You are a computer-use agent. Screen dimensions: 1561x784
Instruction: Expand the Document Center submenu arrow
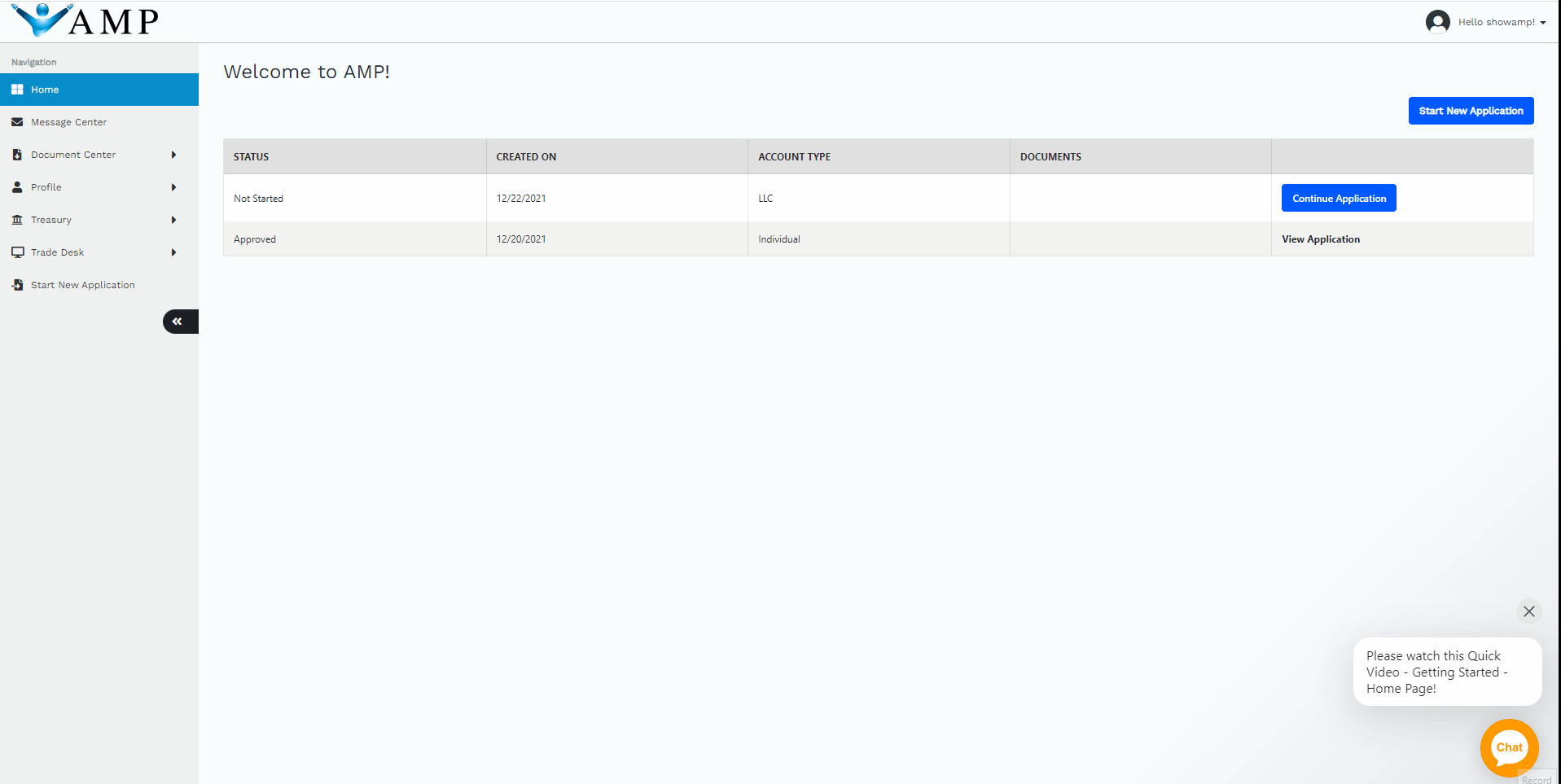(173, 155)
